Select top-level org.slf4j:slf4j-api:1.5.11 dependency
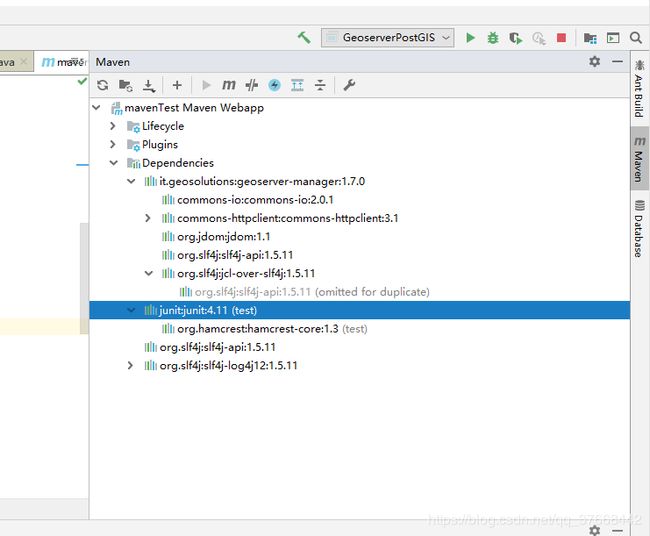The height and width of the screenshot is (536, 650). (217, 347)
